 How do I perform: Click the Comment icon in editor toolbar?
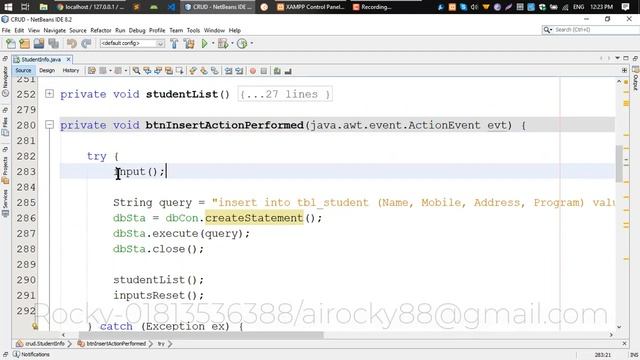[277, 71]
